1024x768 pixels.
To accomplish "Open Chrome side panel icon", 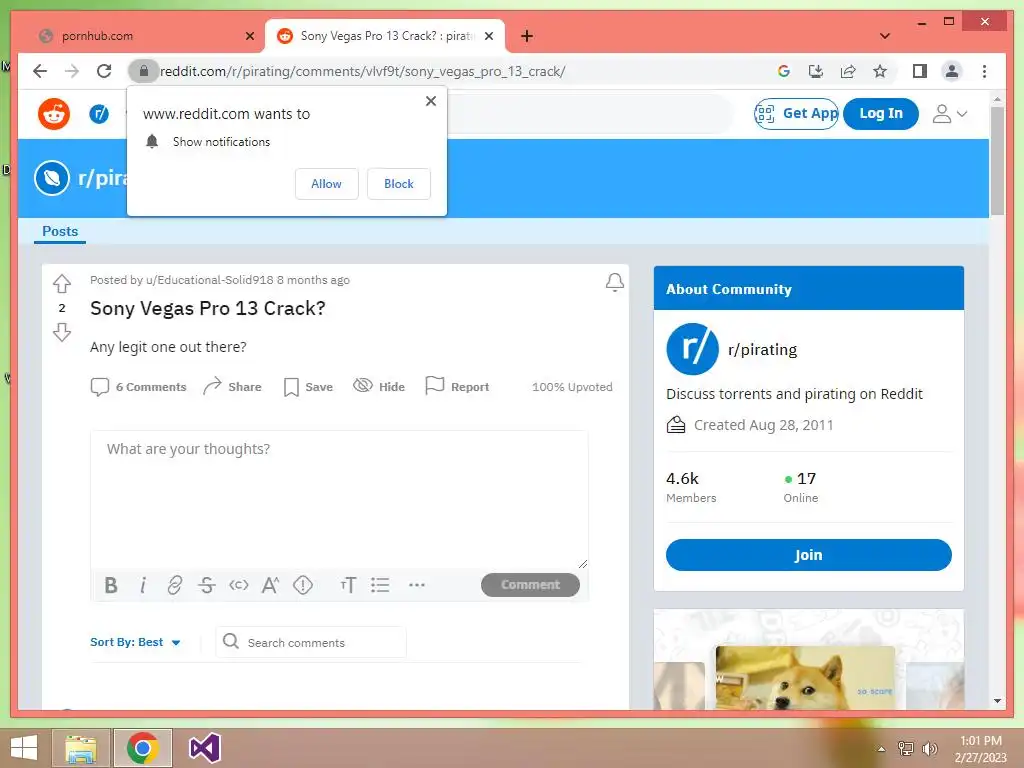I will pyautogui.click(x=920, y=71).
